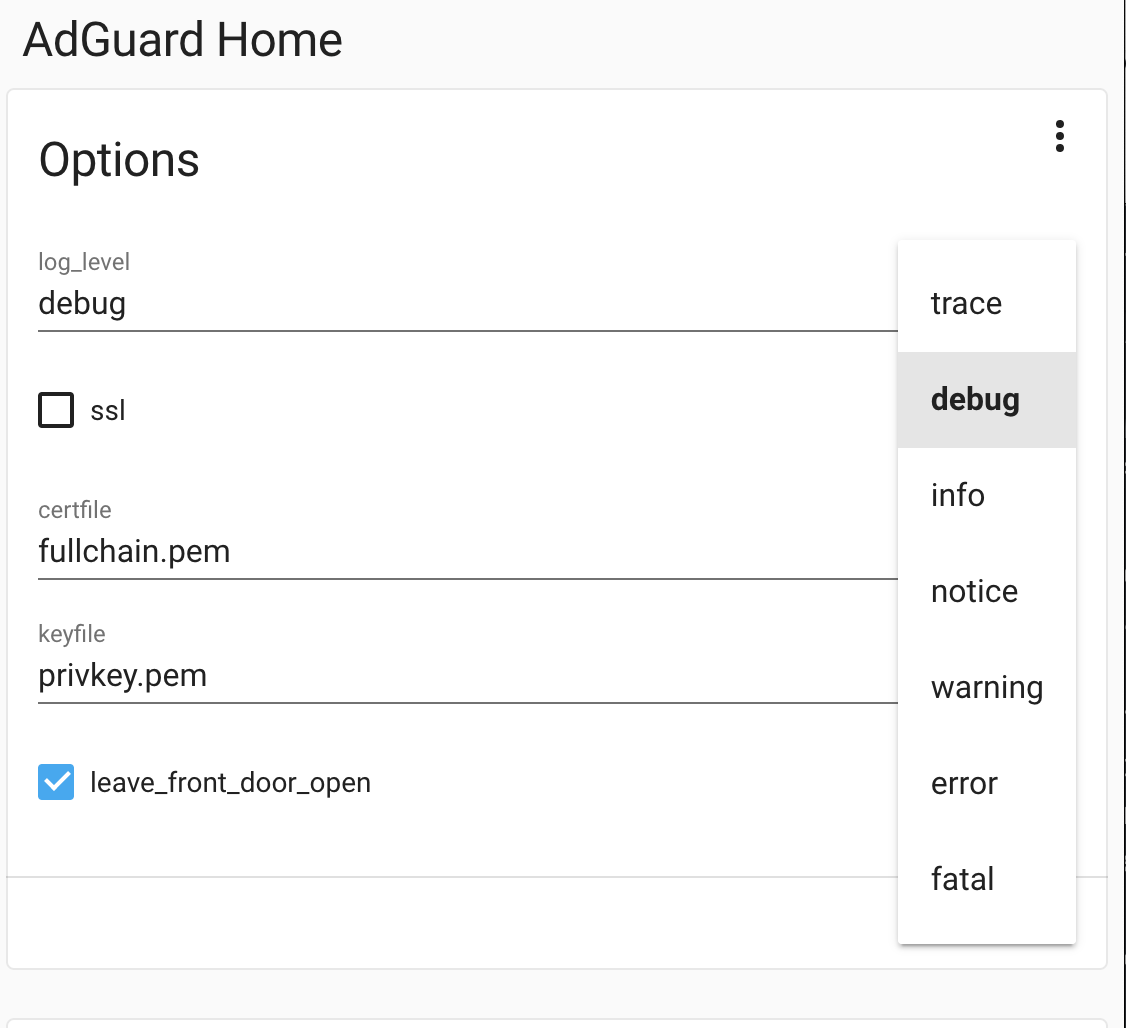1126x1028 pixels.
Task: Click the AdGuard Home page title
Action: 183,40
